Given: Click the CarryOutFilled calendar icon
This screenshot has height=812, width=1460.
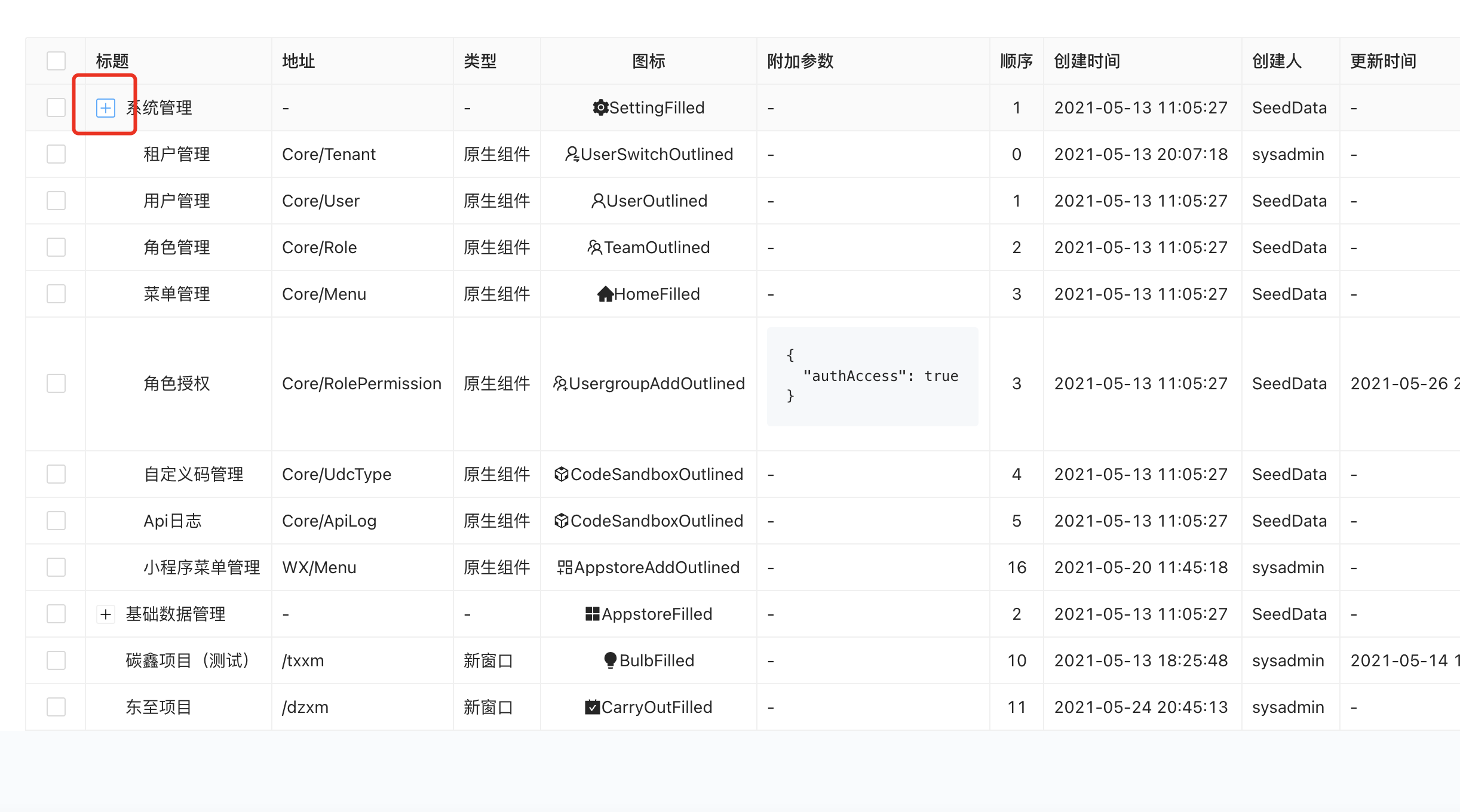Looking at the screenshot, I should tap(593, 707).
